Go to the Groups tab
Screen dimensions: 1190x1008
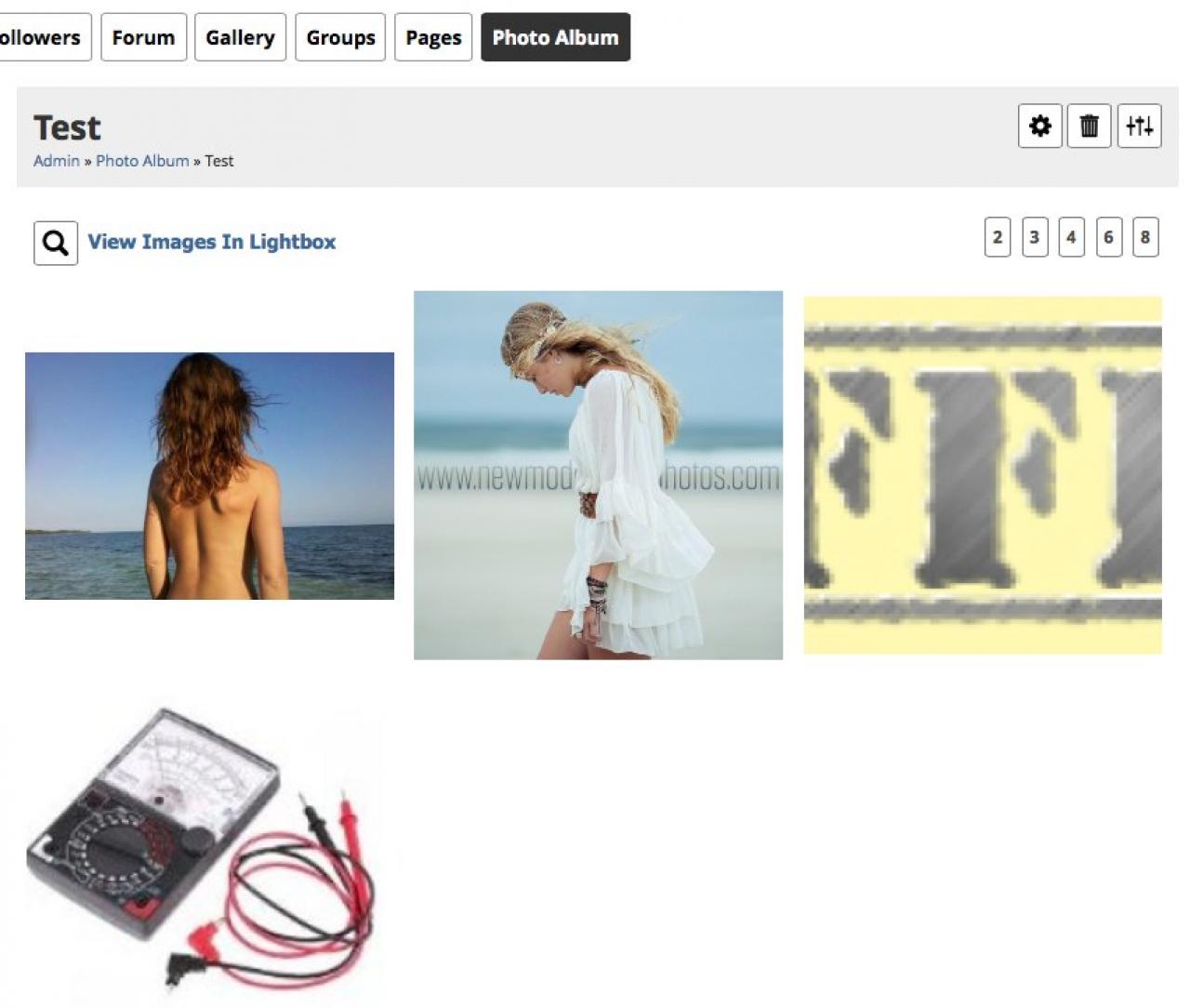point(340,37)
